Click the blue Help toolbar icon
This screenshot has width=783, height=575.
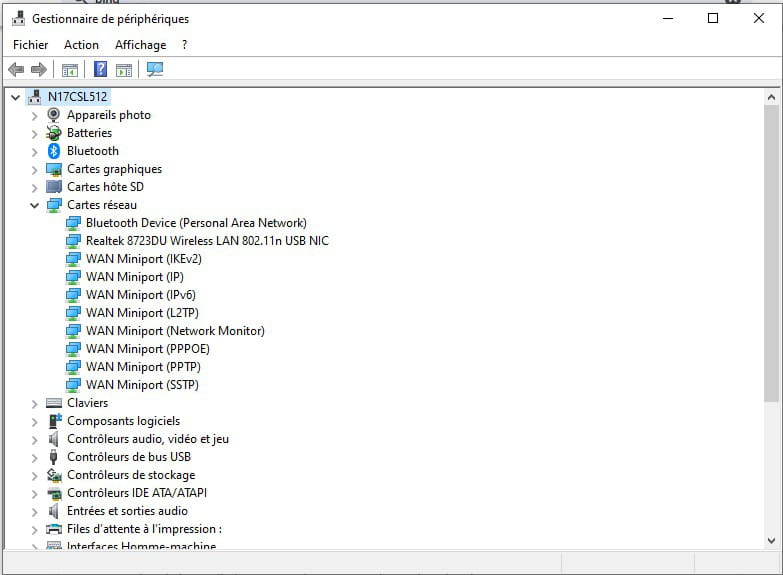(x=100, y=69)
